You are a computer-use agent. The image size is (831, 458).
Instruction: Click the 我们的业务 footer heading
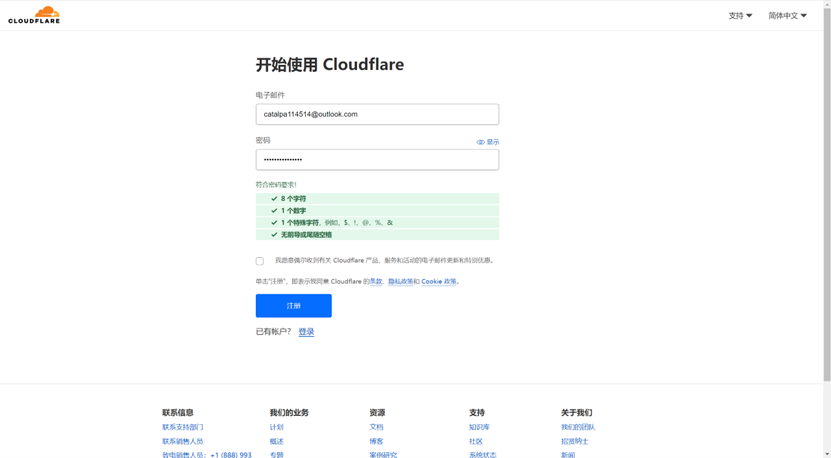click(x=289, y=412)
